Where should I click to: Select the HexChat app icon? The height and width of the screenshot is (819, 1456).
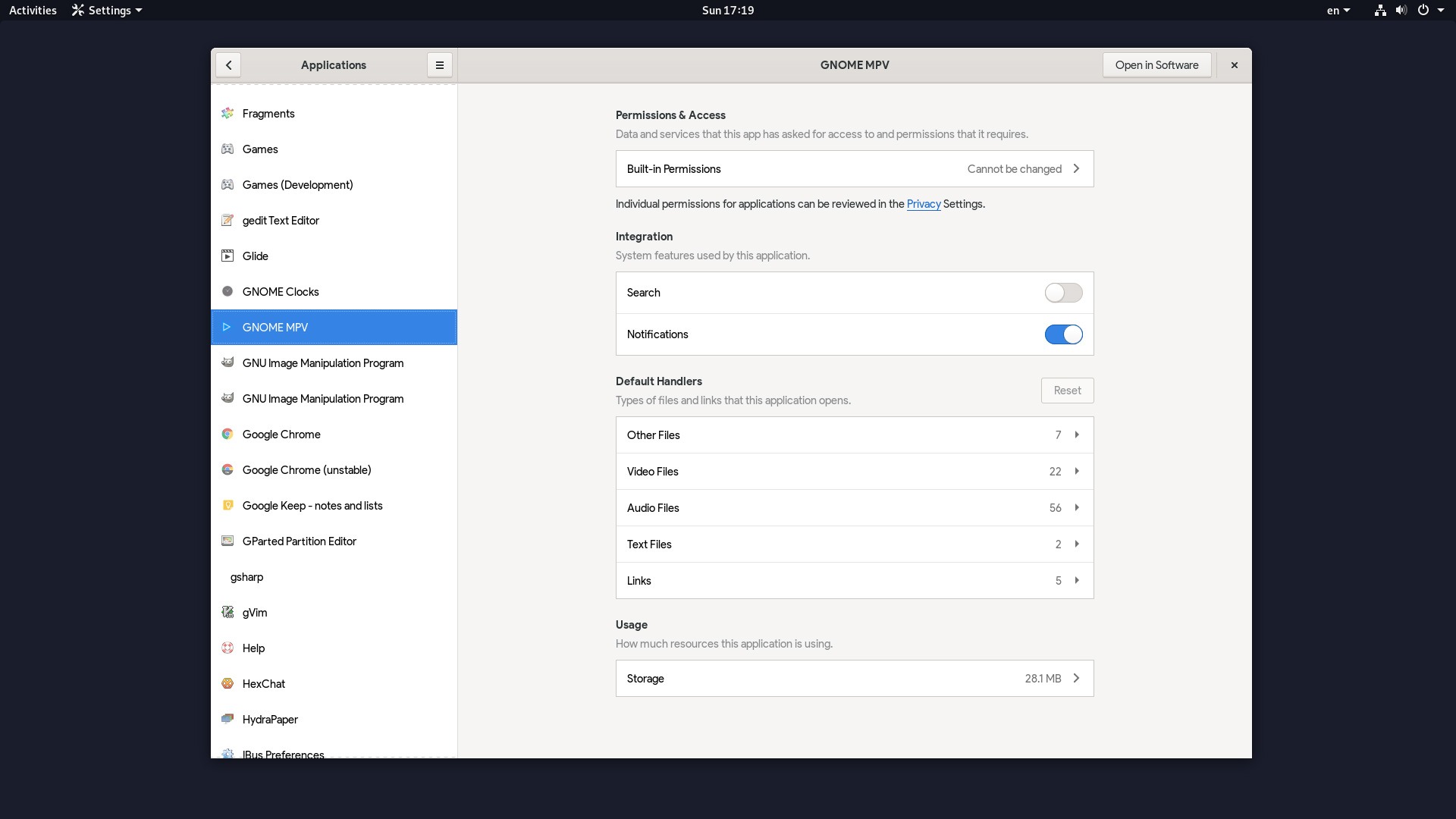[x=227, y=684]
